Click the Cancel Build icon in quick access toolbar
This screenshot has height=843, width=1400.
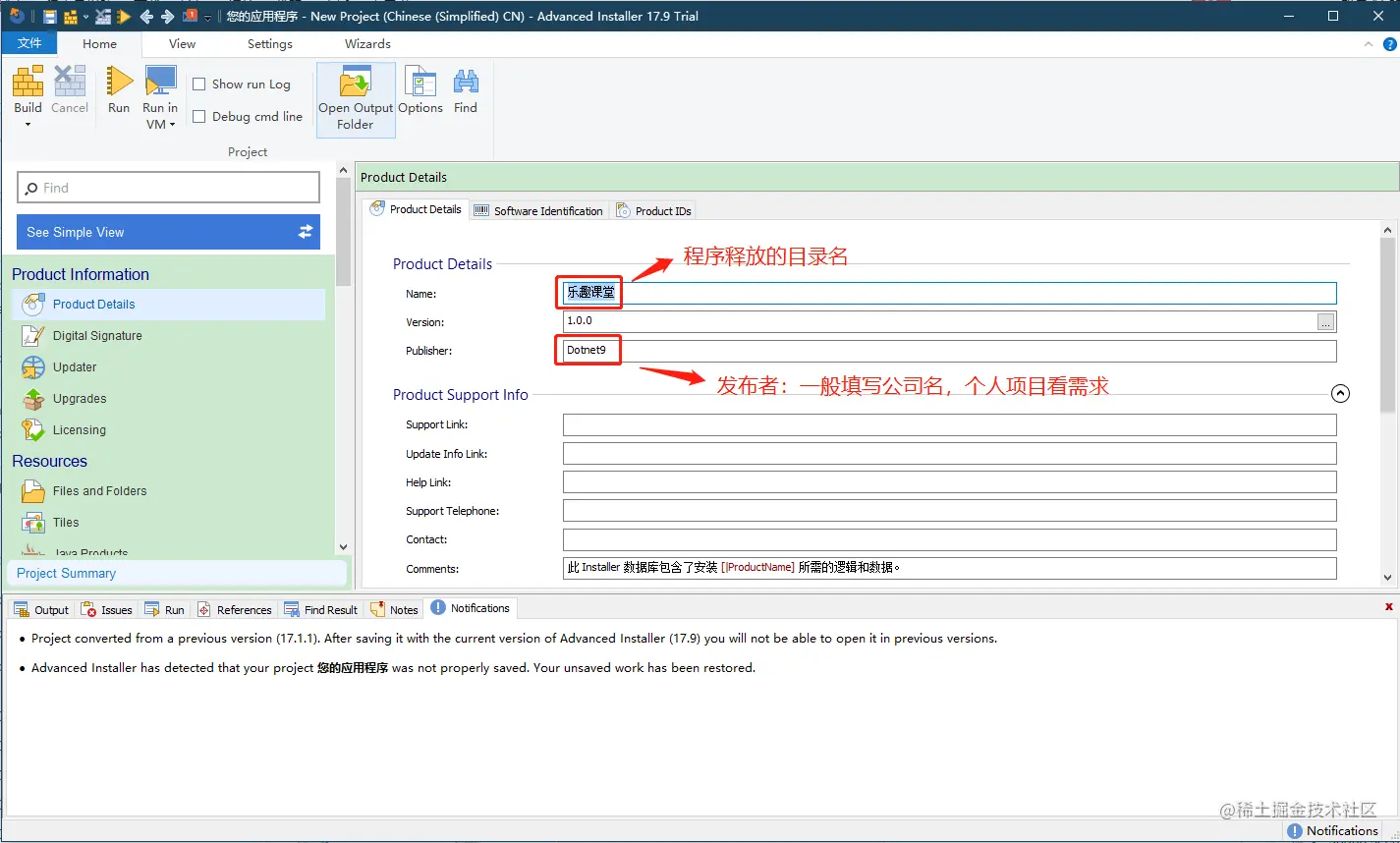point(103,17)
